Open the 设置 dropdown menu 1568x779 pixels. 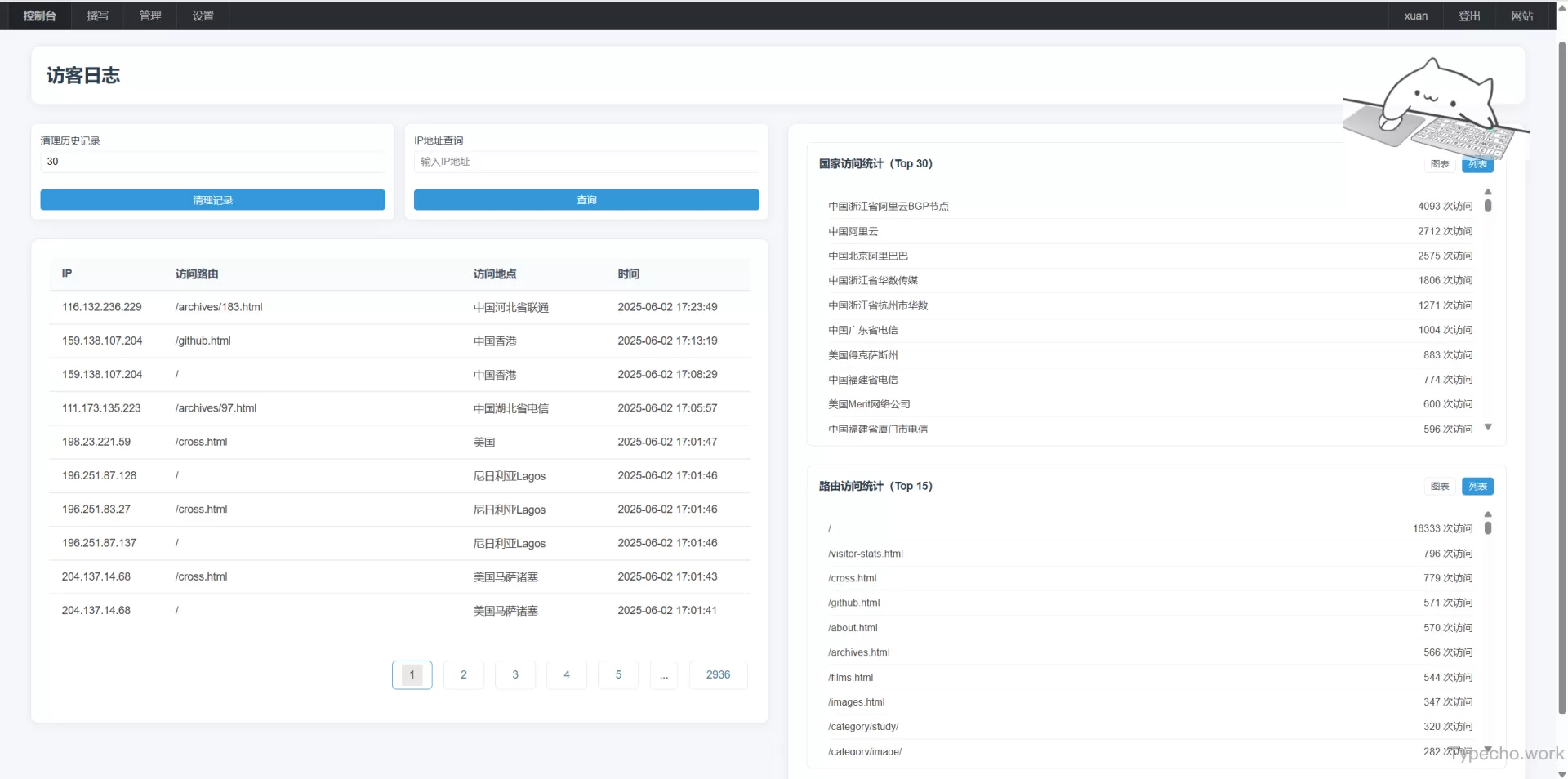tap(203, 16)
